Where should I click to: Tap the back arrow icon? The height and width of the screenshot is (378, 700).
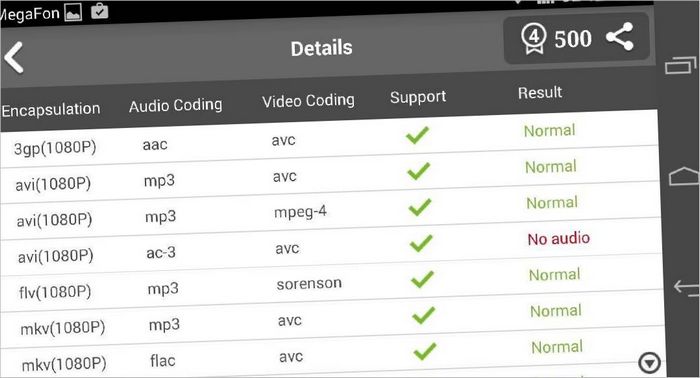pos(13,57)
